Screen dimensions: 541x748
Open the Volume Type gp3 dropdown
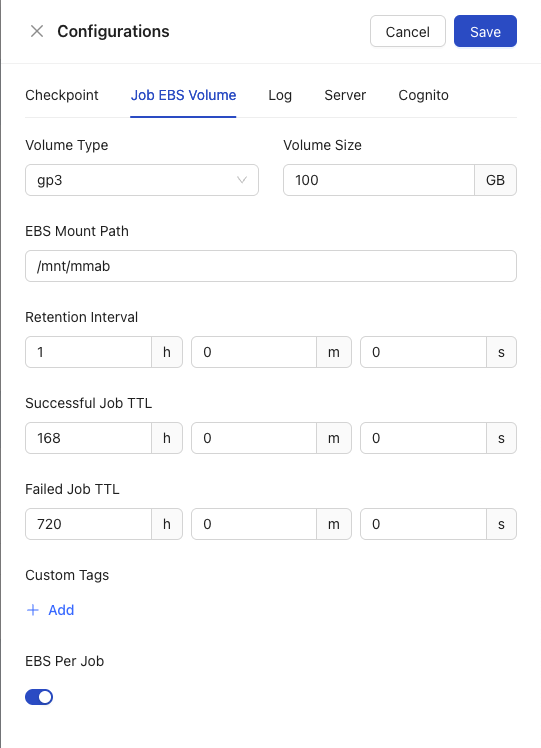point(142,180)
